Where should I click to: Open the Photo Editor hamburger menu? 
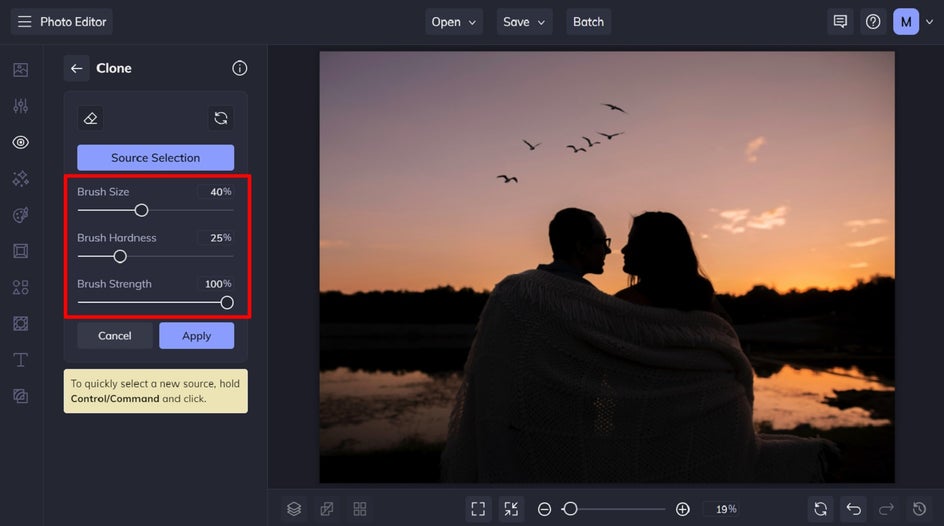[x=25, y=22]
